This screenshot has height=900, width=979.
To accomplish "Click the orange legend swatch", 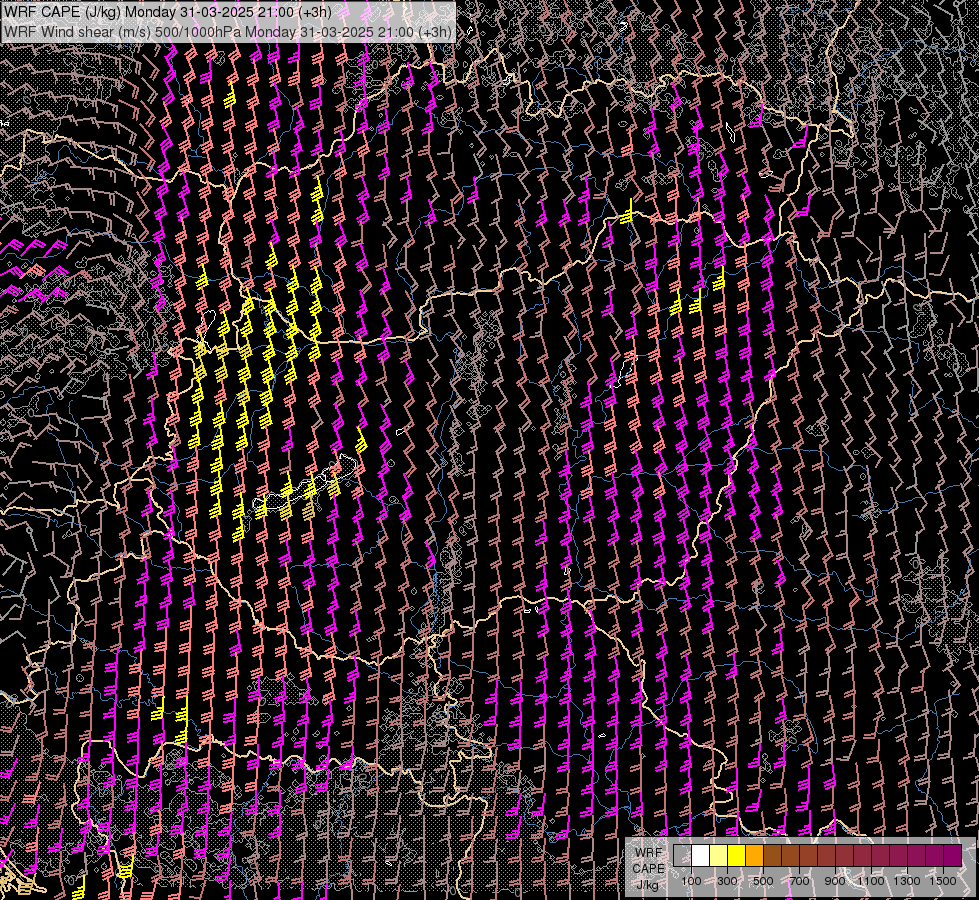I will (x=754, y=855).
